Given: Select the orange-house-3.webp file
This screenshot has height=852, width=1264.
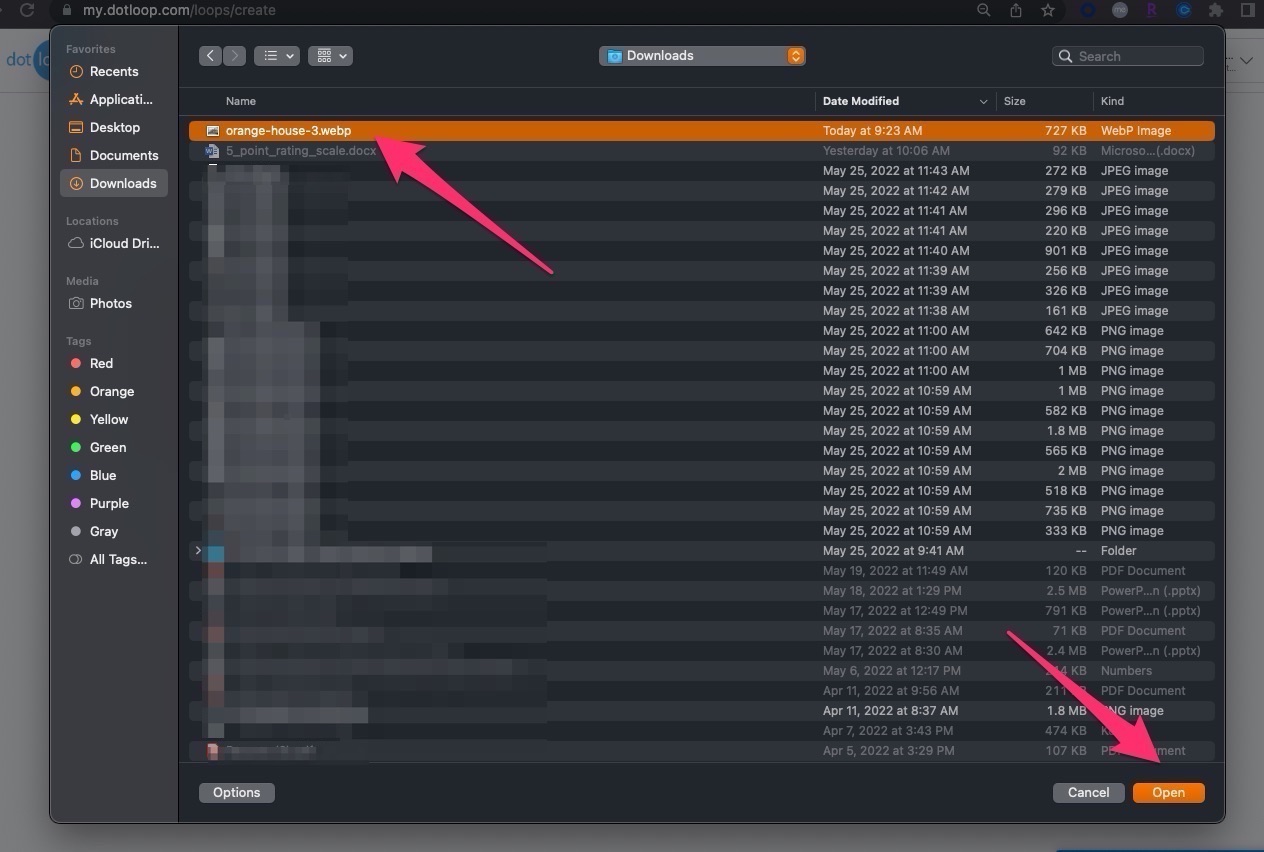Looking at the screenshot, I should pyautogui.click(x=288, y=131).
